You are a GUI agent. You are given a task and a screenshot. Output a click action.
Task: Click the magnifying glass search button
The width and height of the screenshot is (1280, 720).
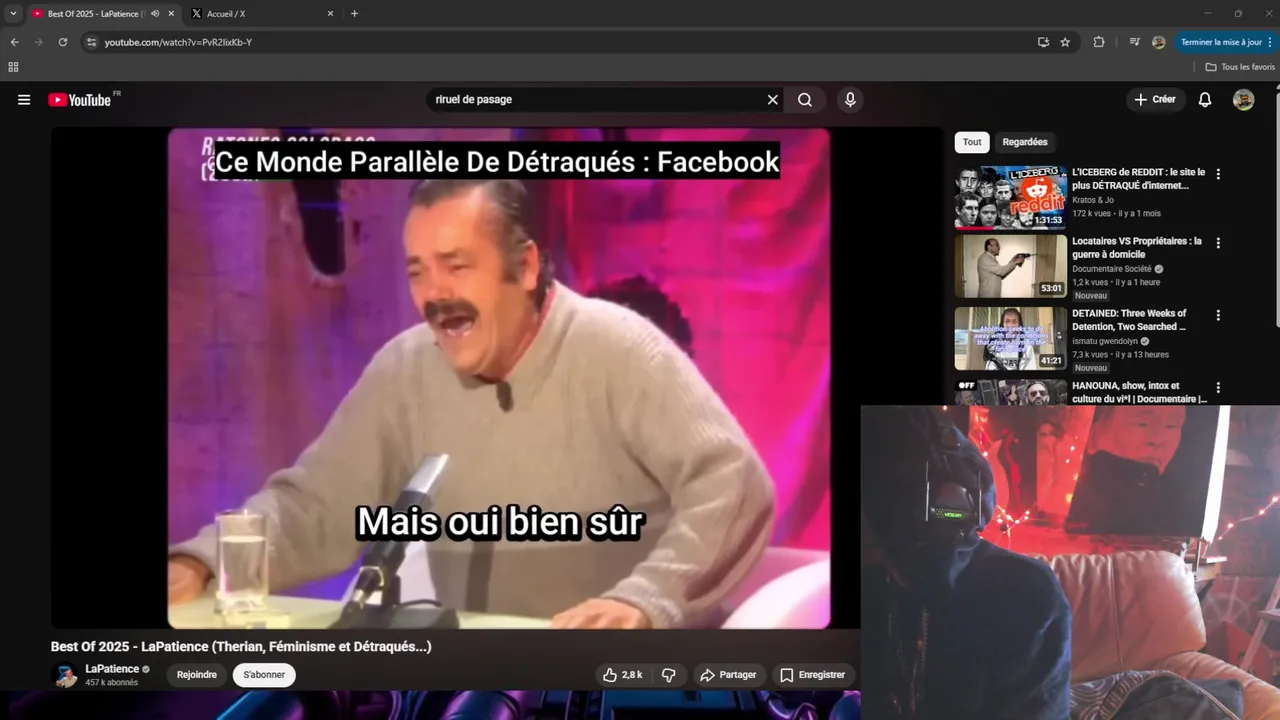click(805, 100)
